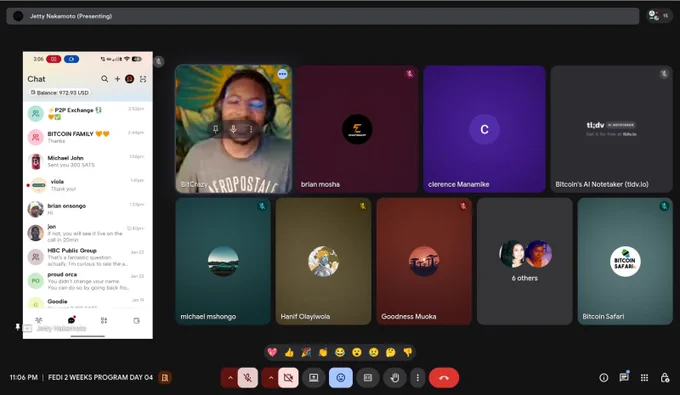Click Balance 972.93 USD pill
The width and height of the screenshot is (680, 395).
pos(59,92)
